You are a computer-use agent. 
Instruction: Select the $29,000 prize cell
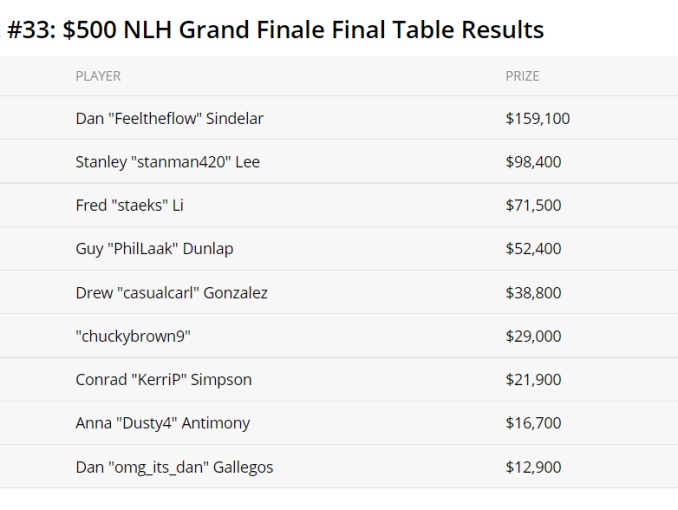[x=533, y=336]
